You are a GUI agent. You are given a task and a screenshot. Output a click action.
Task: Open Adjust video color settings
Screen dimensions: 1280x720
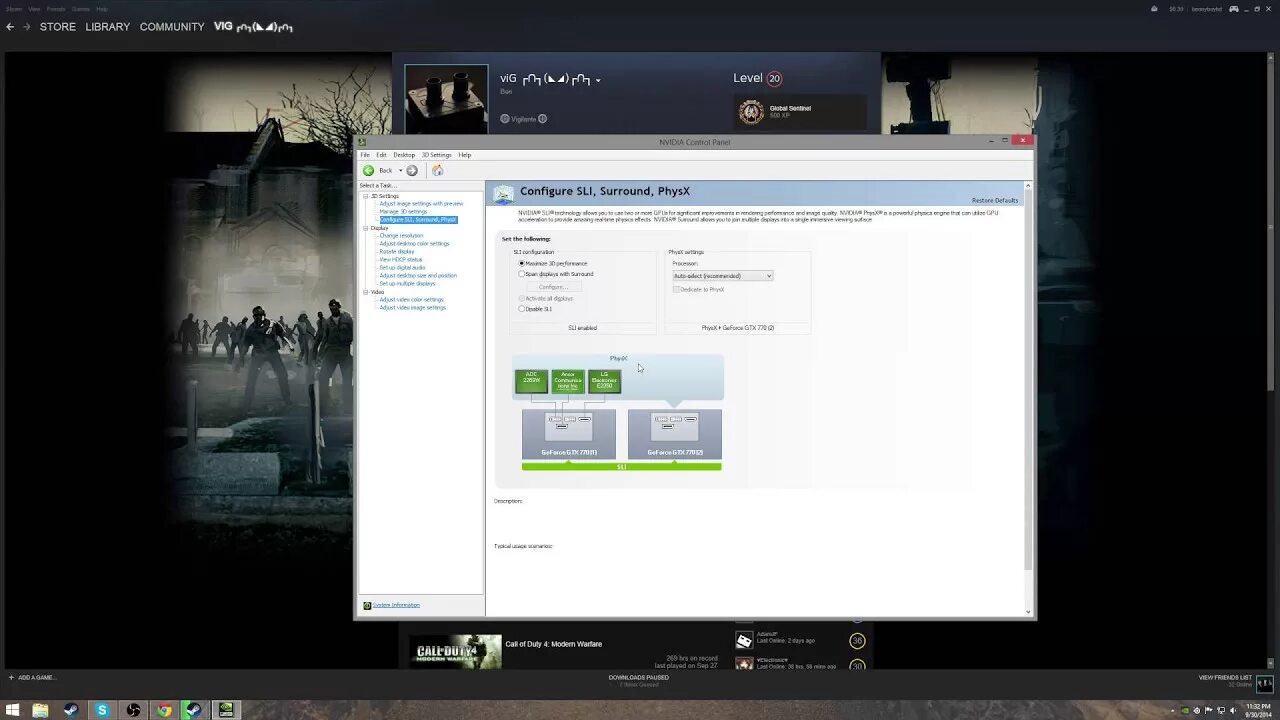point(411,300)
